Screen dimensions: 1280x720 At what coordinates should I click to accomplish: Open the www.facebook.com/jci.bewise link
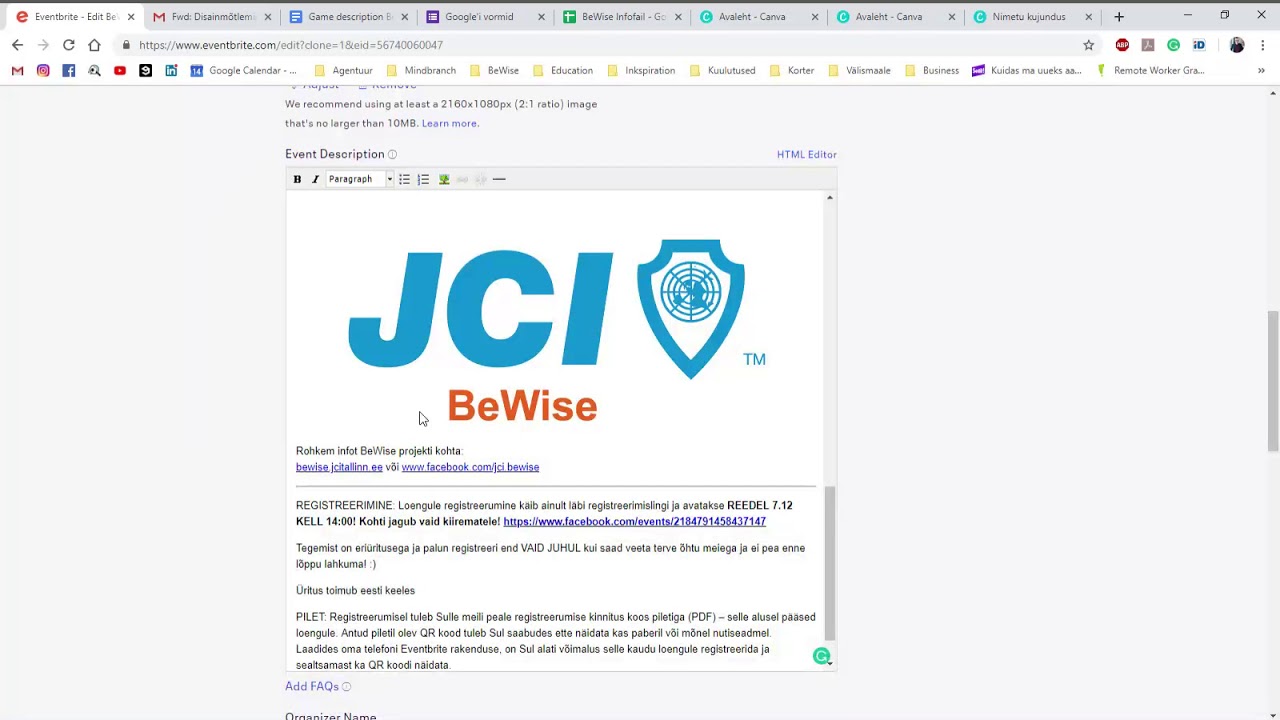[x=470, y=467]
